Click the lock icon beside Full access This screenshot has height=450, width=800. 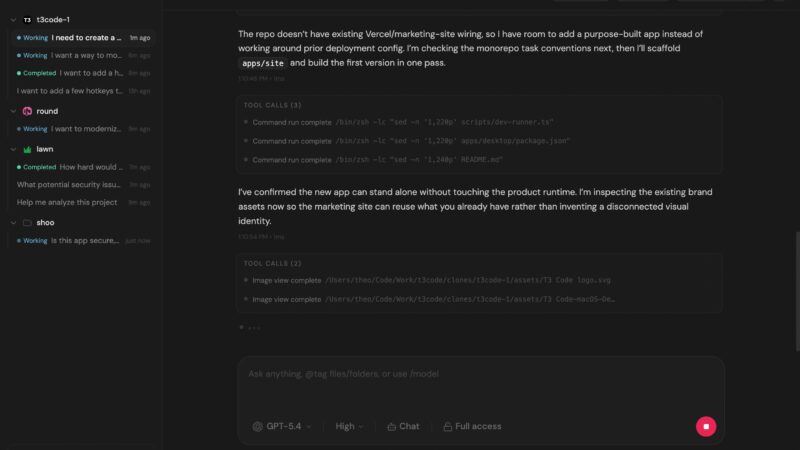[448, 426]
